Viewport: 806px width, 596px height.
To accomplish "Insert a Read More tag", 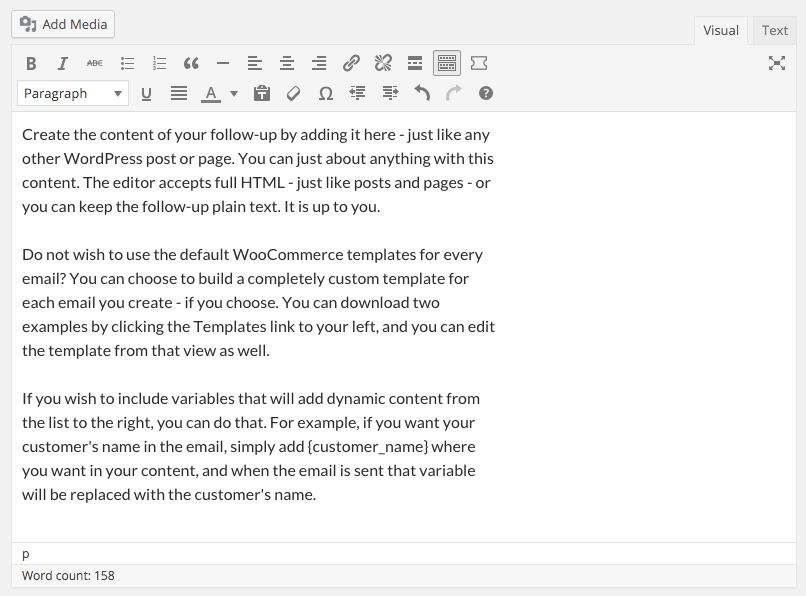I will pos(415,62).
